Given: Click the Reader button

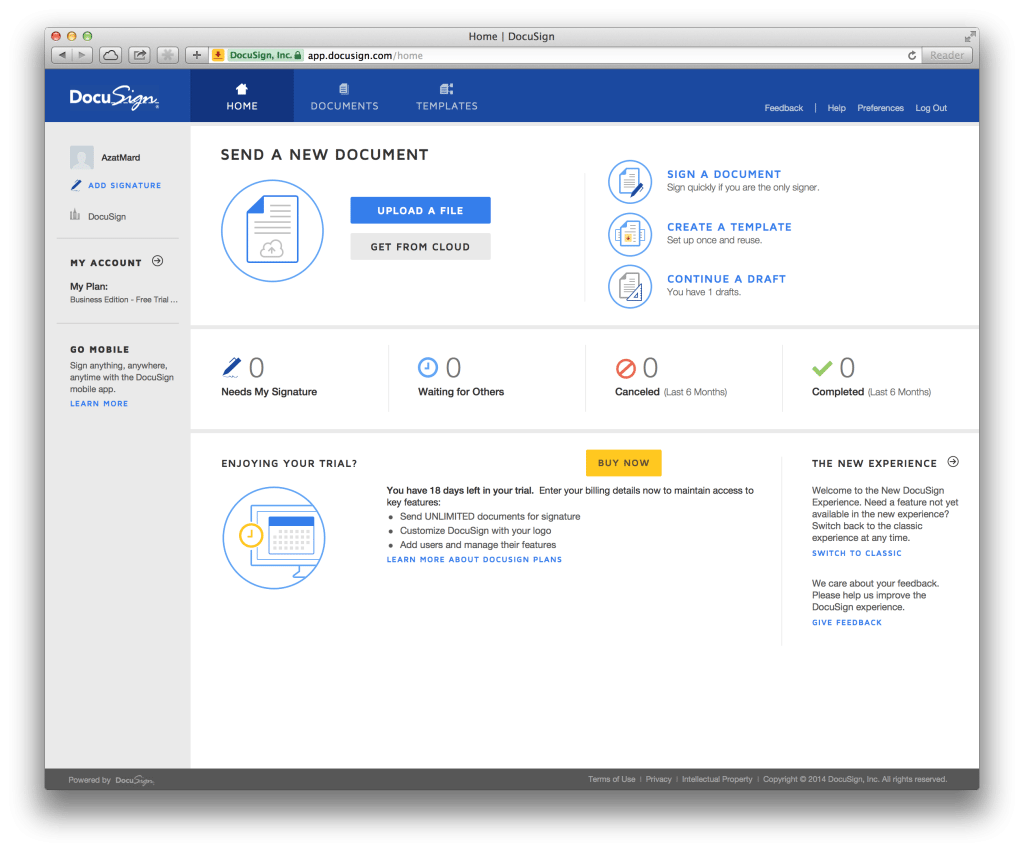Looking at the screenshot, I should click(x=947, y=55).
